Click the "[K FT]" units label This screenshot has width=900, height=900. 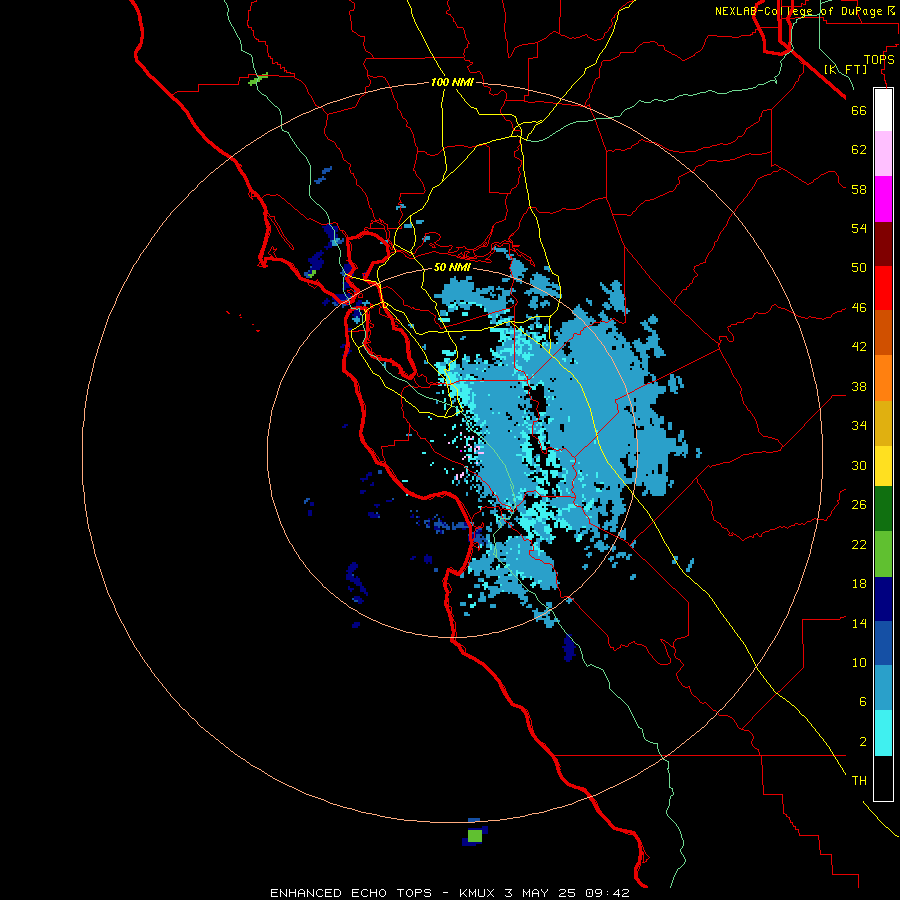845,70
